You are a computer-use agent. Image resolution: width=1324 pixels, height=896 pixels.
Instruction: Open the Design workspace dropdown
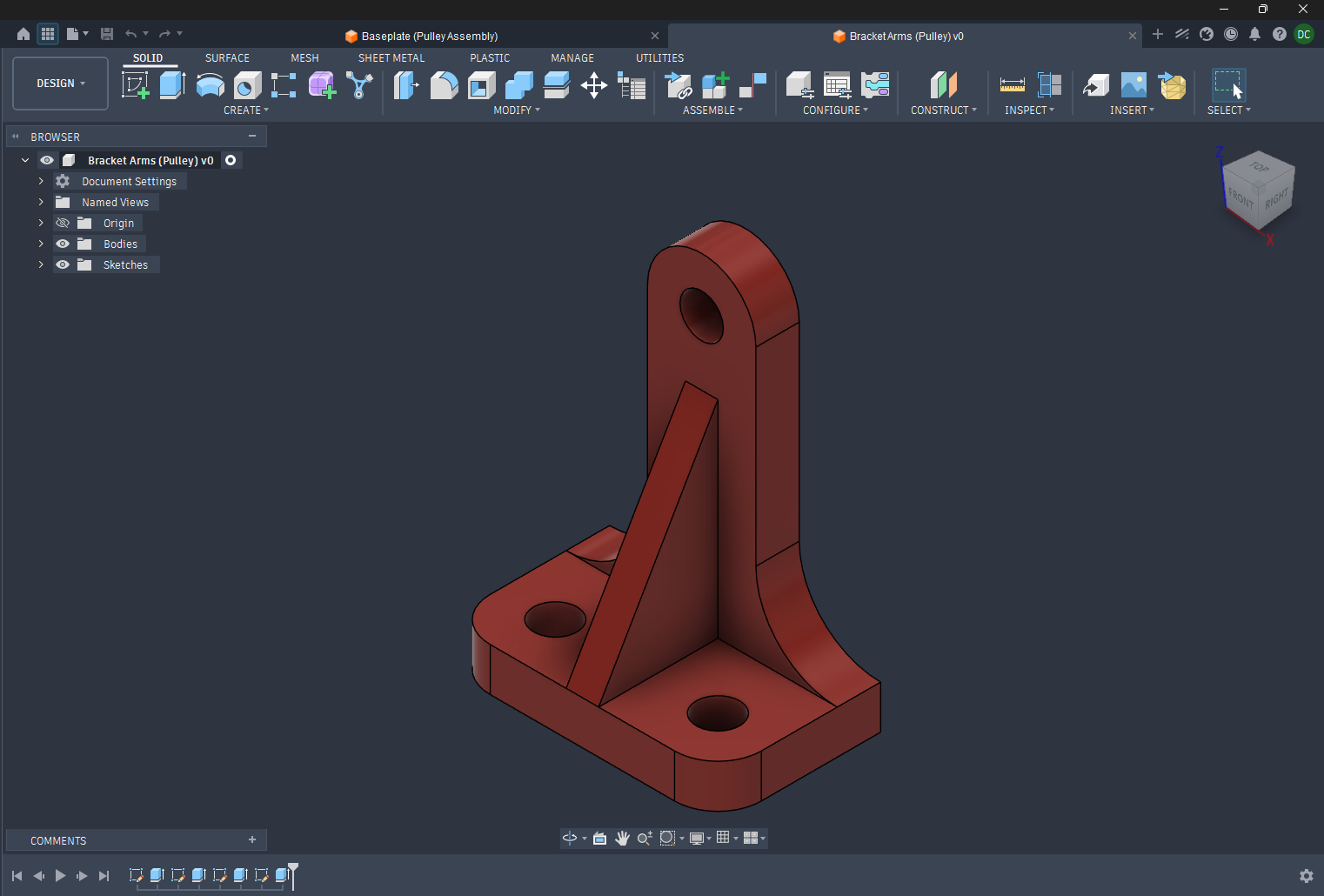pos(61,84)
